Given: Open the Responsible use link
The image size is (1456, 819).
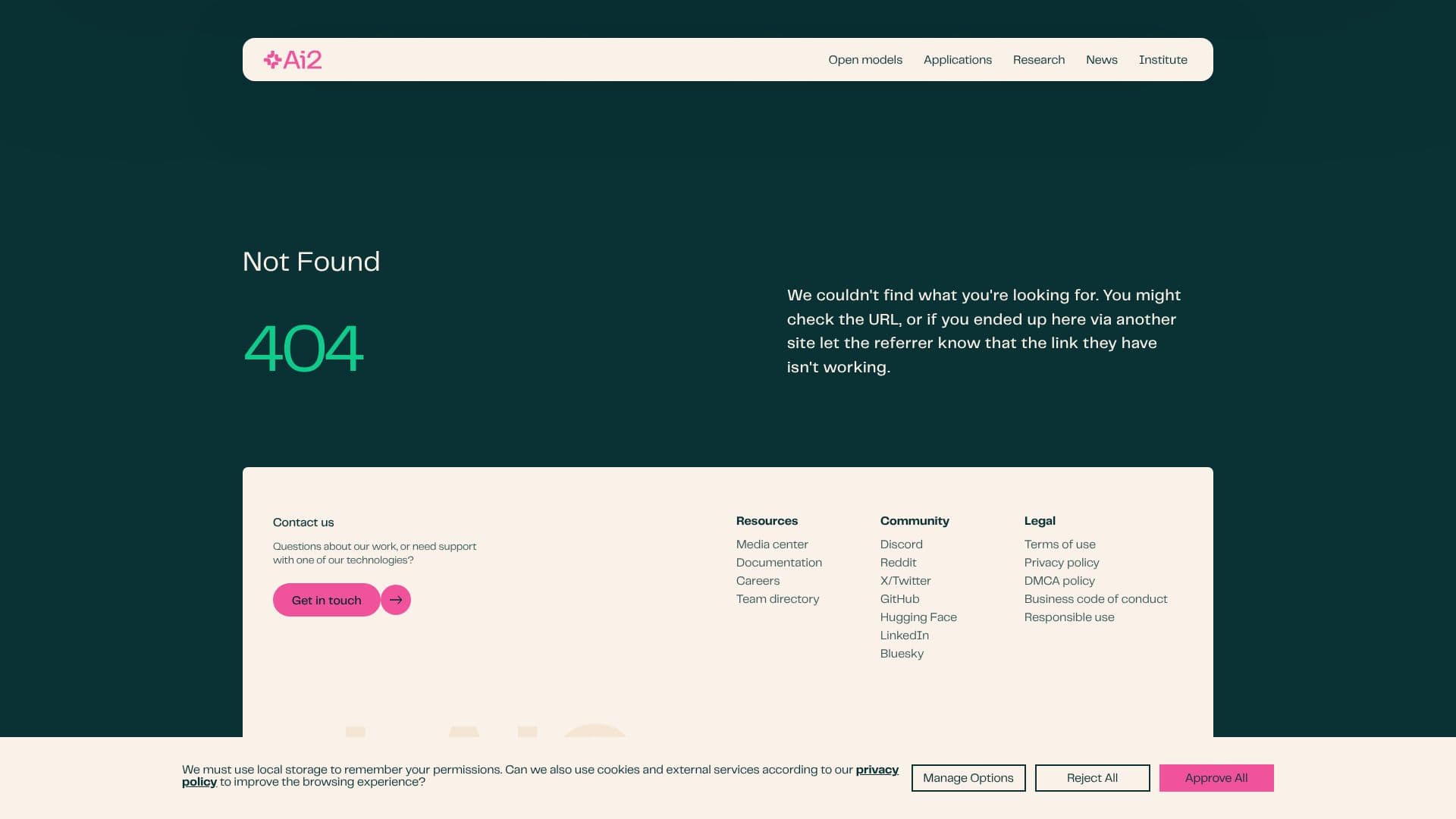Looking at the screenshot, I should click(x=1069, y=617).
